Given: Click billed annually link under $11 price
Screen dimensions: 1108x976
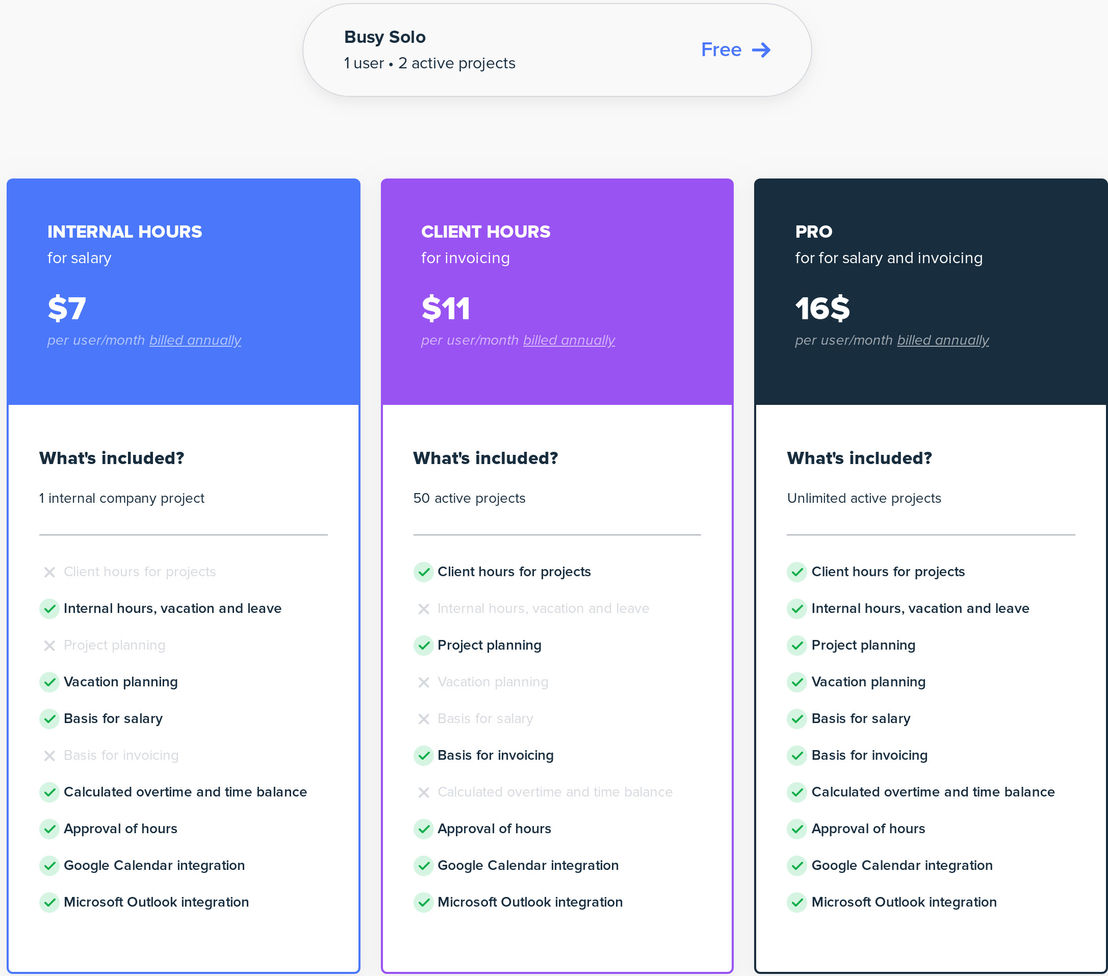Looking at the screenshot, I should point(569,340).
